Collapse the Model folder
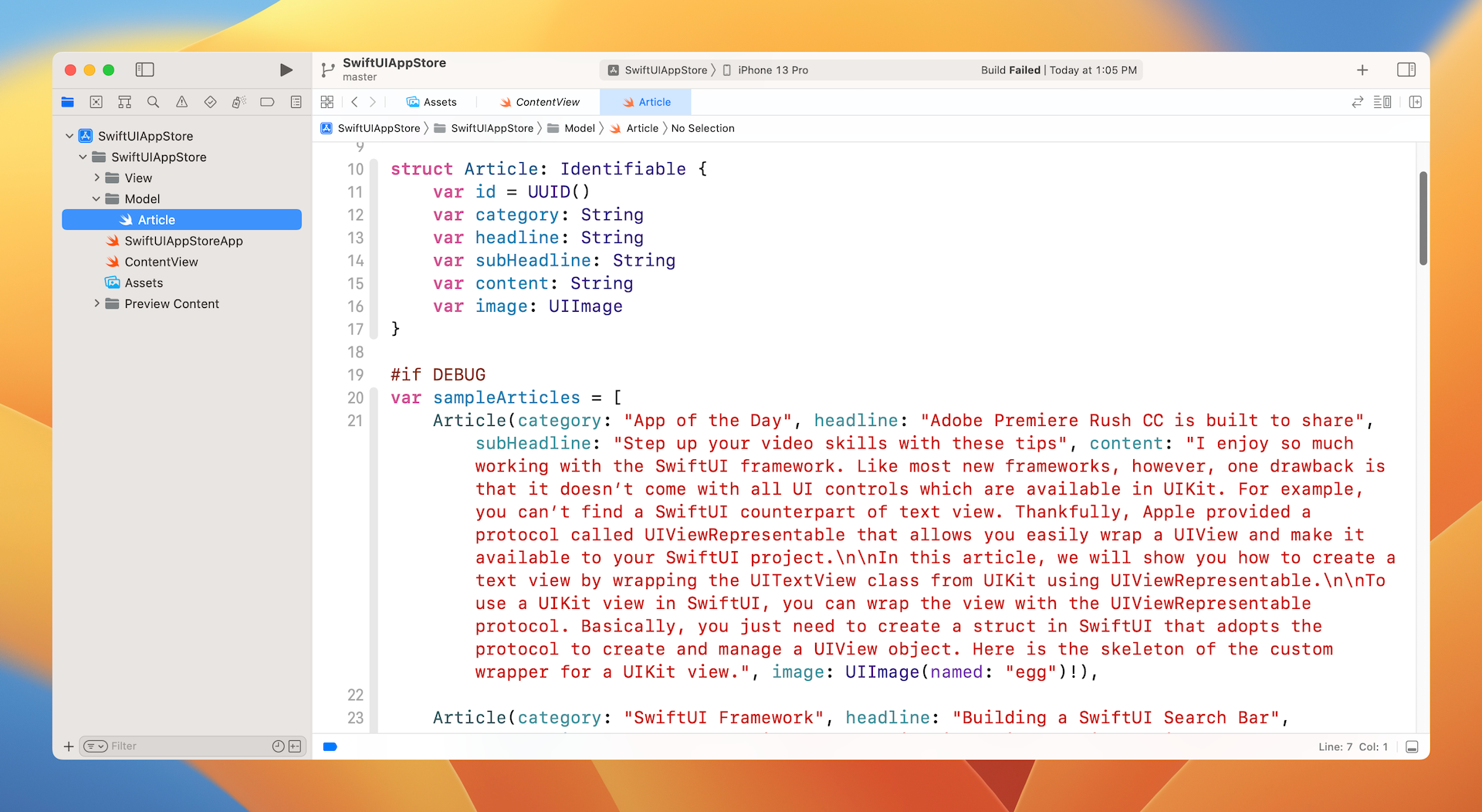This screenshot has width=1482, height=812. [96, 199]
